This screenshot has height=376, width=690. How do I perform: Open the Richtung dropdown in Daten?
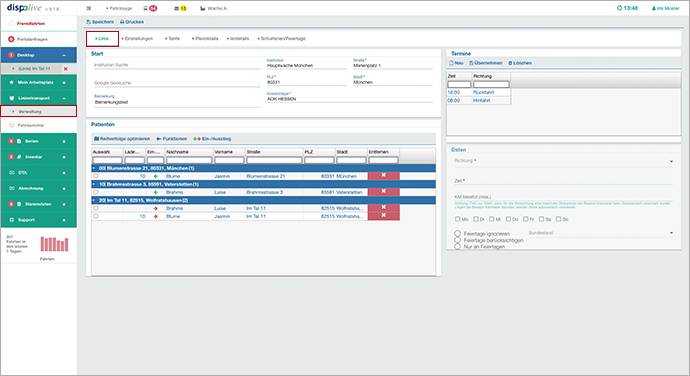click(x=563, y=161)
